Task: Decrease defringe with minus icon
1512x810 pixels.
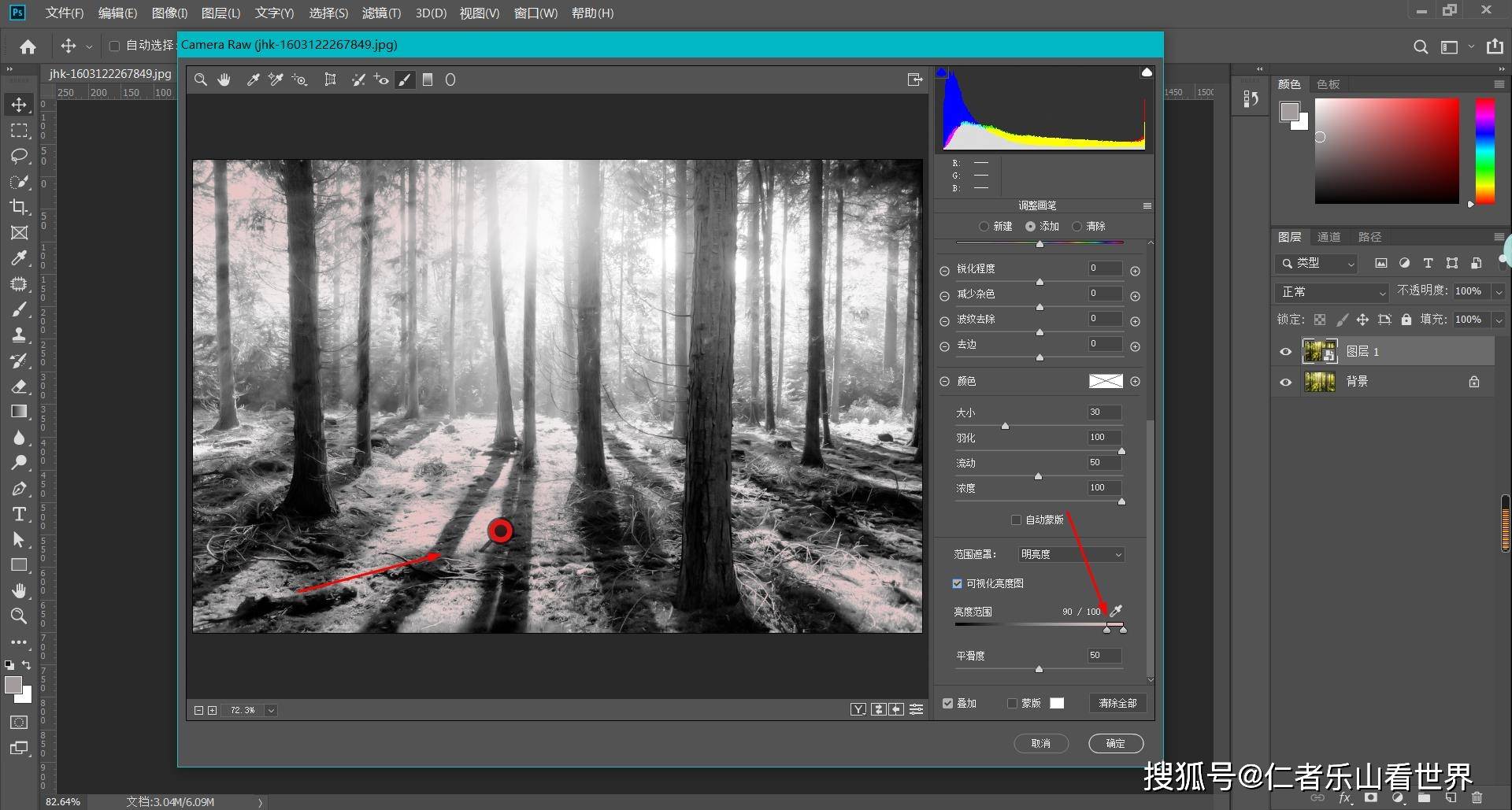Action: click(x=944, y=346)
